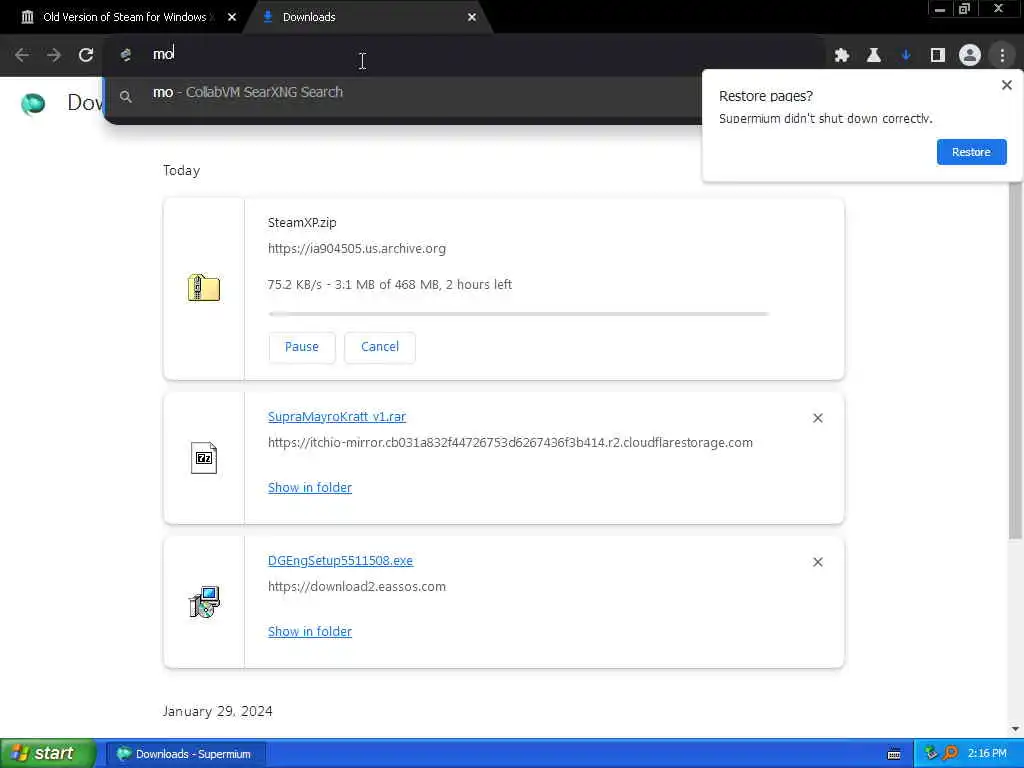Close the Downloads tab
Screen dimensions: 1024x768
coord(472,18)
